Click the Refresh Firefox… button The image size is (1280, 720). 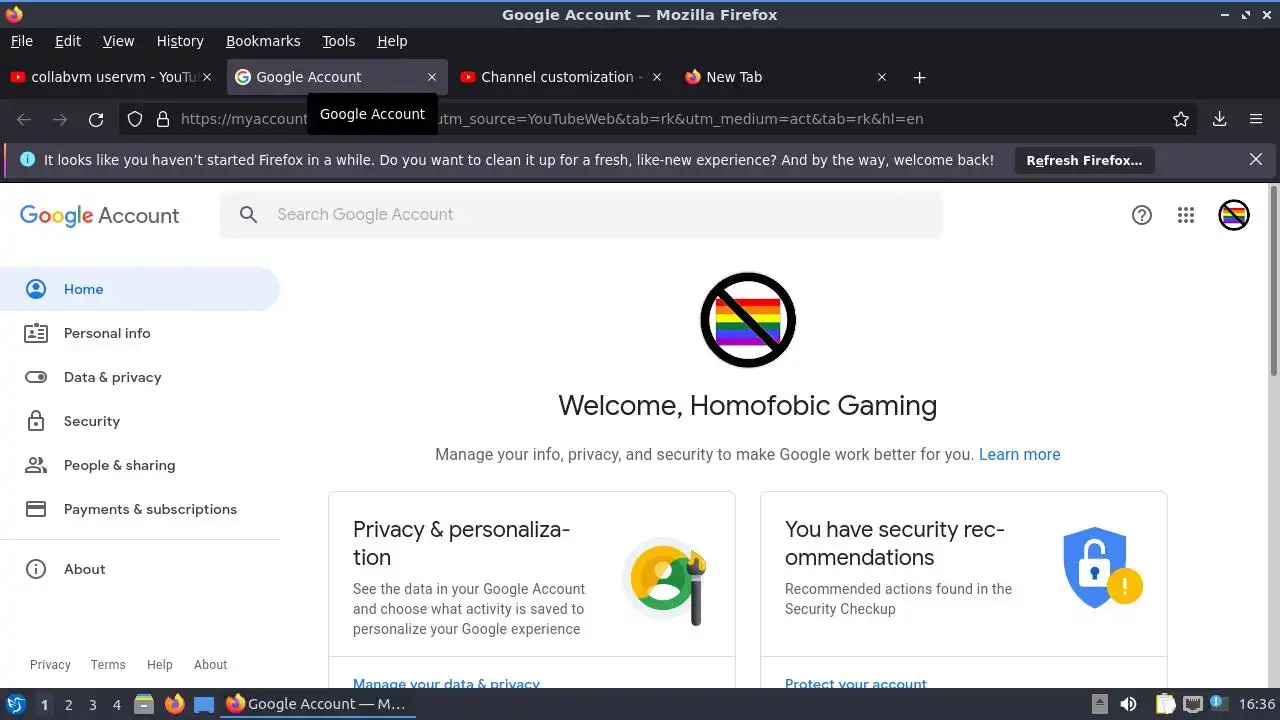(x=1084, y=160)
